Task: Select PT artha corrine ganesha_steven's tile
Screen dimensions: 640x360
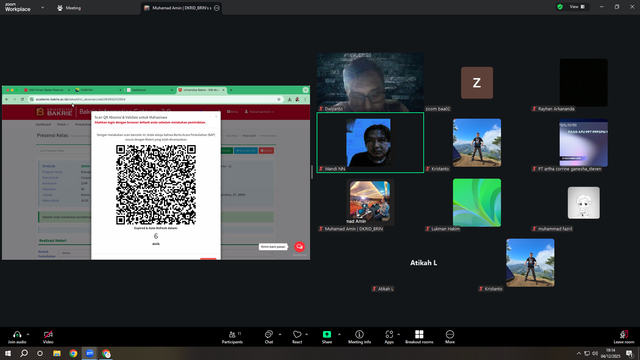Action: 583,143
